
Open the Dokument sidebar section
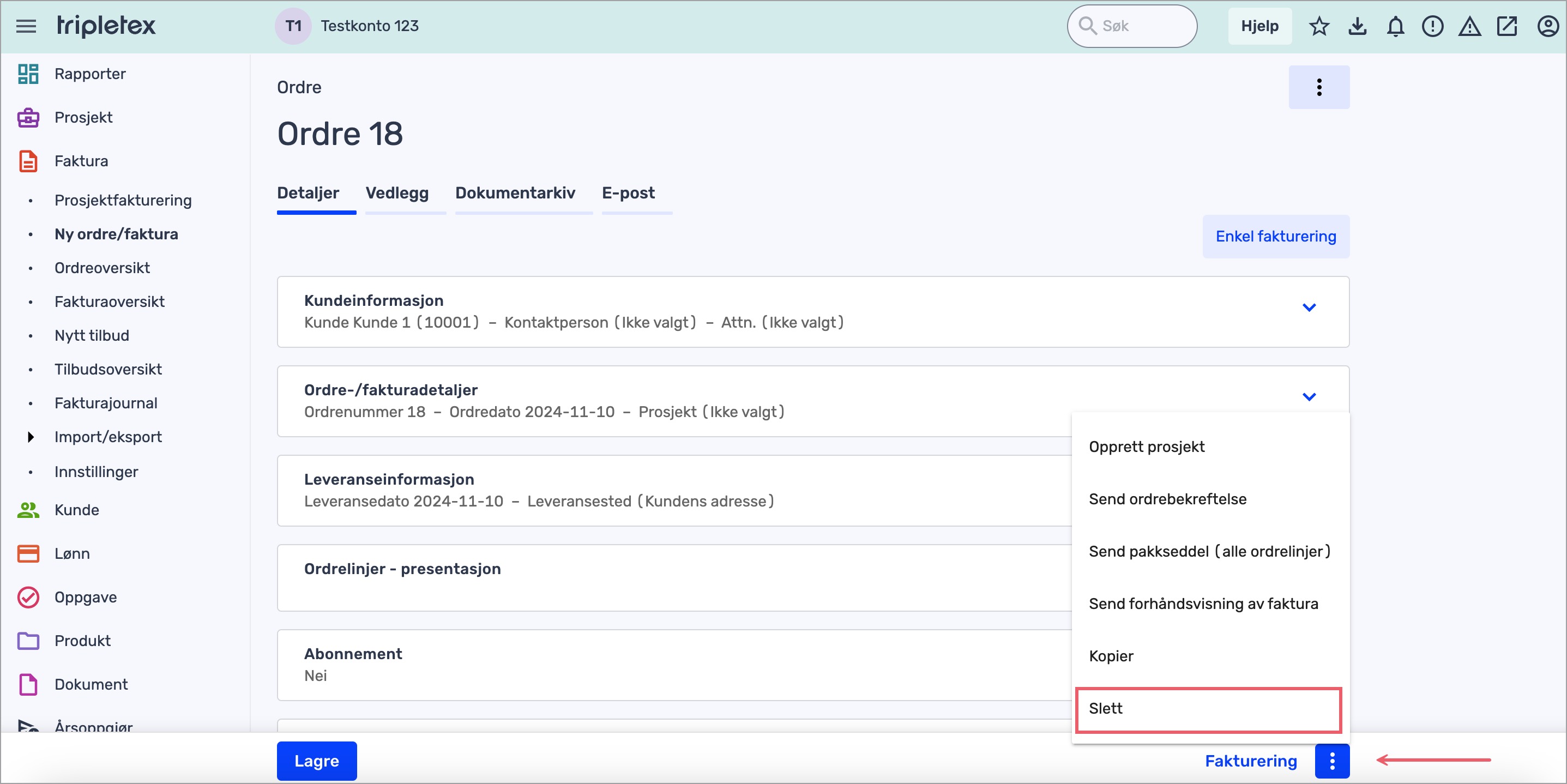(91, 684)
